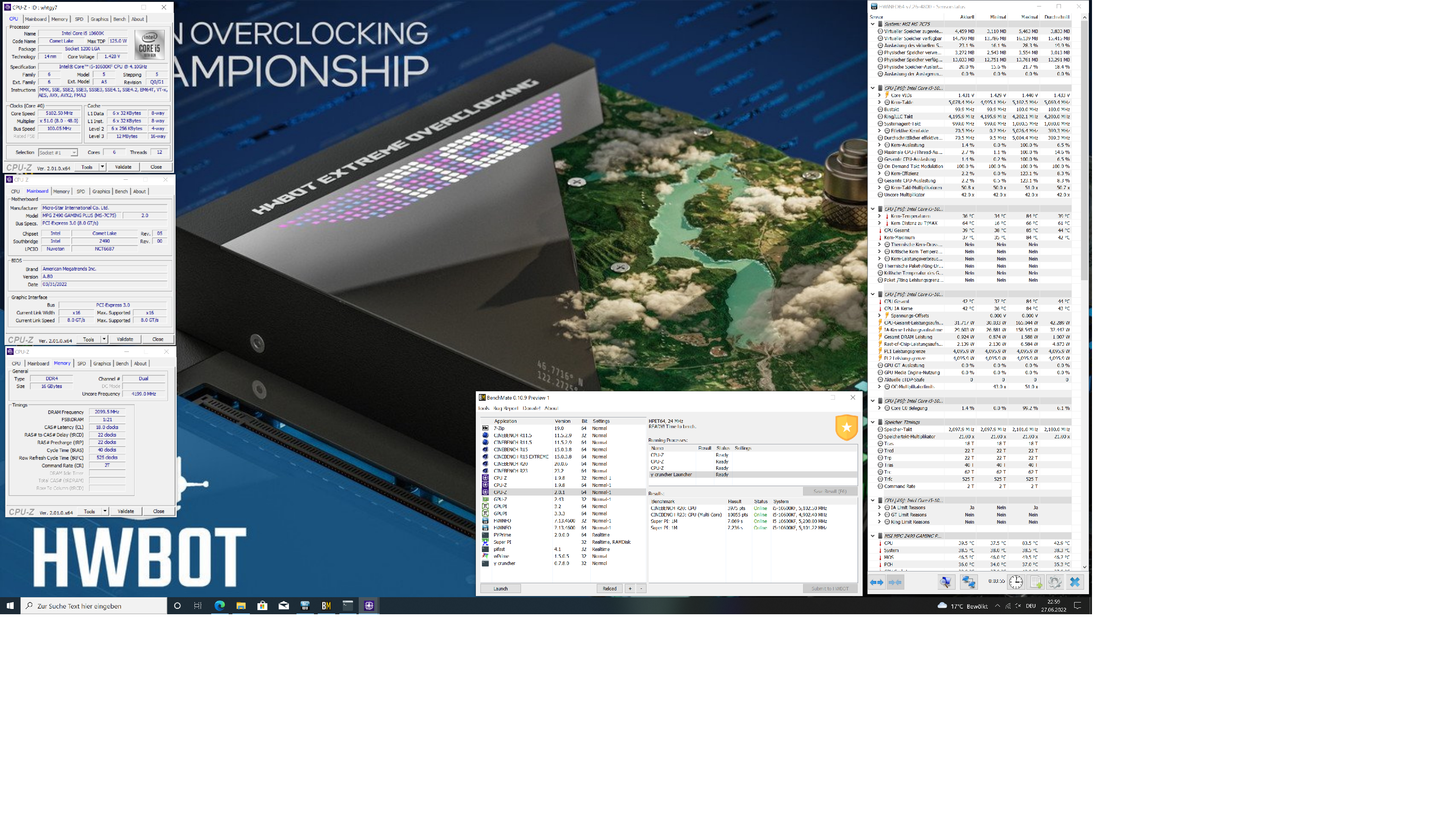
Task: Click Windows search box on taskbar
Action: pos(94,606)
